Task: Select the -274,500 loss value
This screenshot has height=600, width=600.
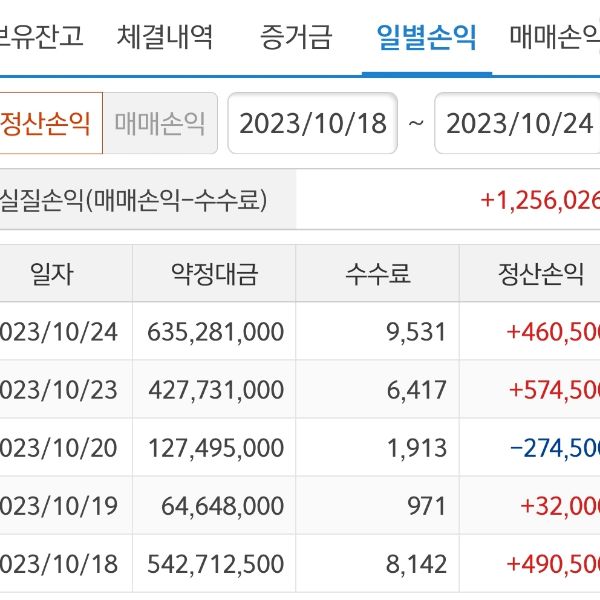Action: tap(554, 447)
